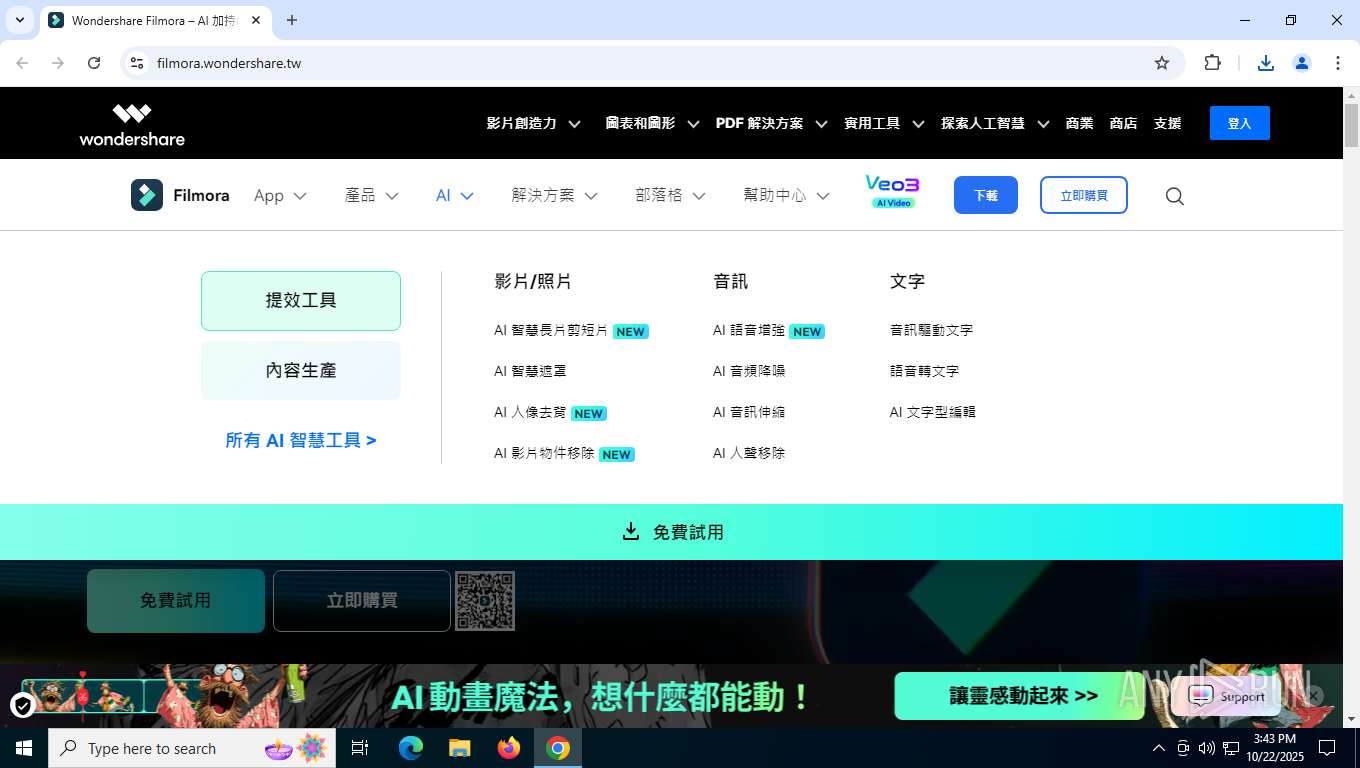
Task: Click the outlined 立即購買 header button
Action: (x=1084, y=195)
